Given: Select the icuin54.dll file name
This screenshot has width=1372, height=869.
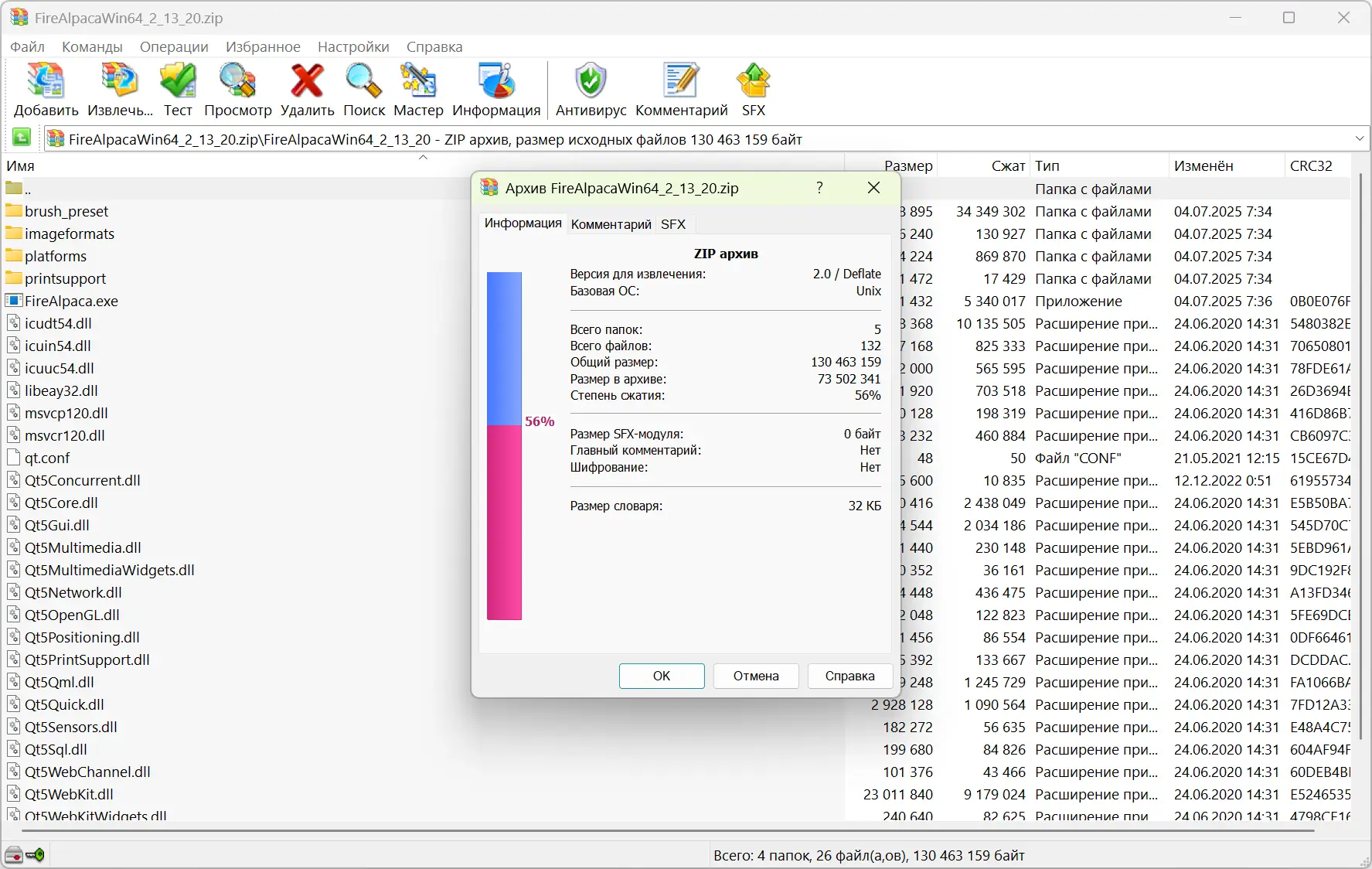Looking at the screenshot, I should point(58,346).
